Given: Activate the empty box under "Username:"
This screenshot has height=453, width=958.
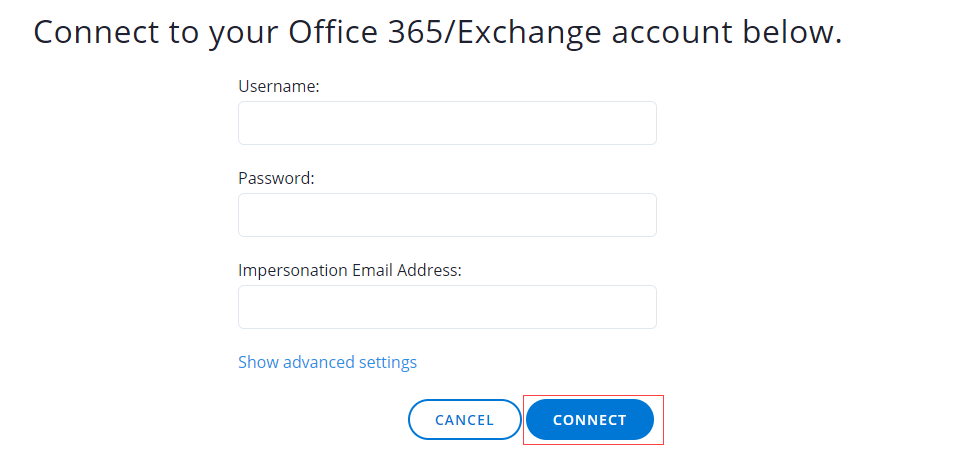Looking at the screenshot, I should [x=447, y=123].
